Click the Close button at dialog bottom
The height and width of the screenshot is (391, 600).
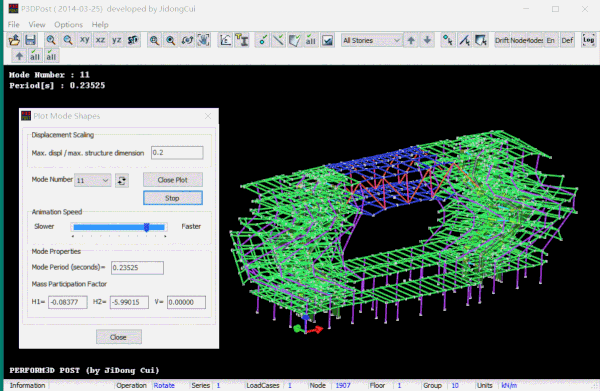click(x=119, y=337)
